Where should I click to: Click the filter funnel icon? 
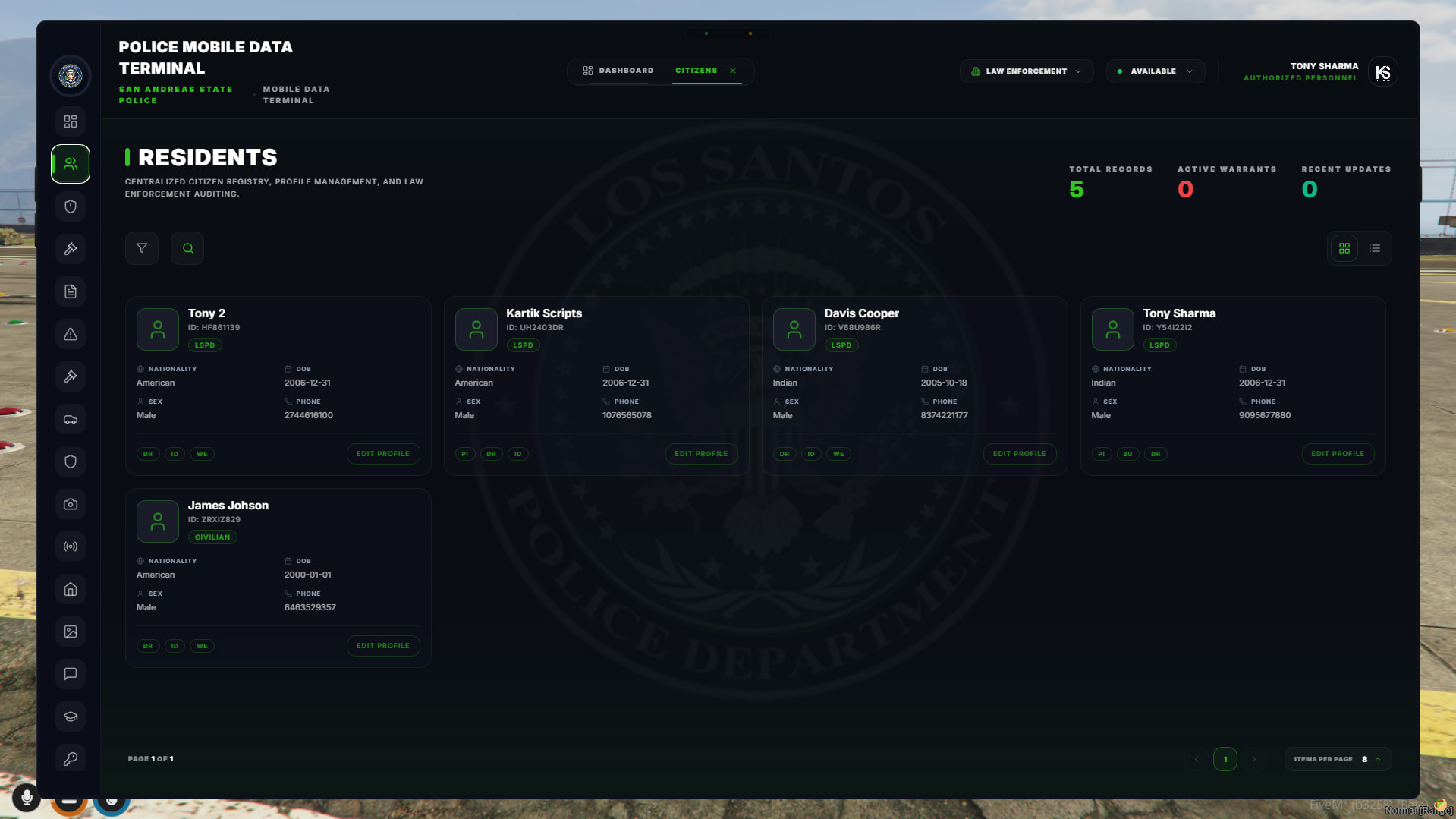pyautogui.click(x=142, y=248)
